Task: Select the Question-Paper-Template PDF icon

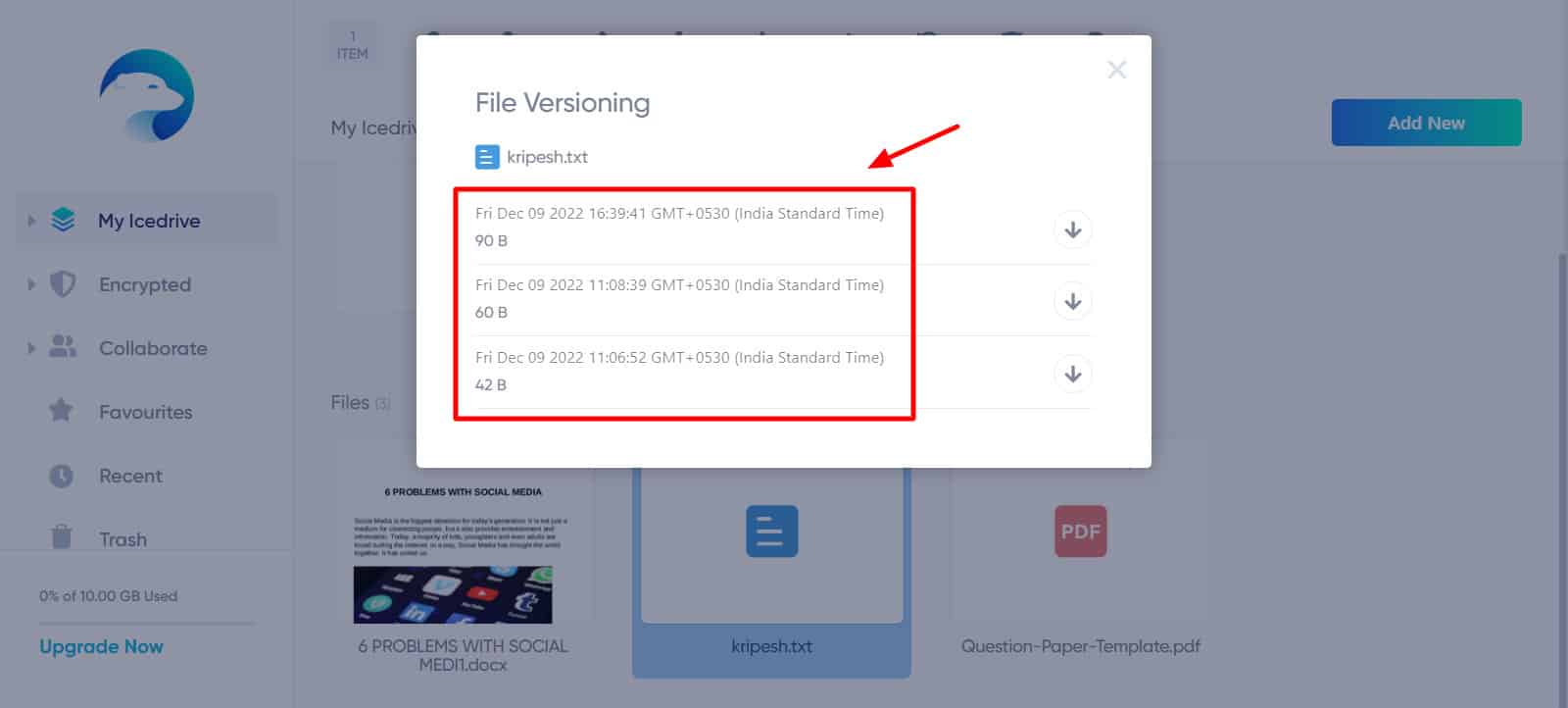Action: 1081,531
